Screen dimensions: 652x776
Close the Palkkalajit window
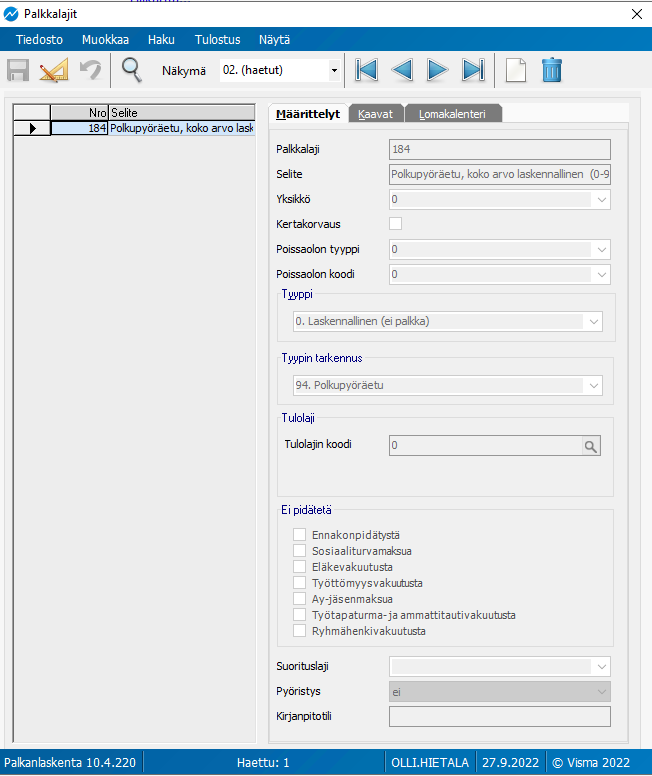click(x=637, y=14)
